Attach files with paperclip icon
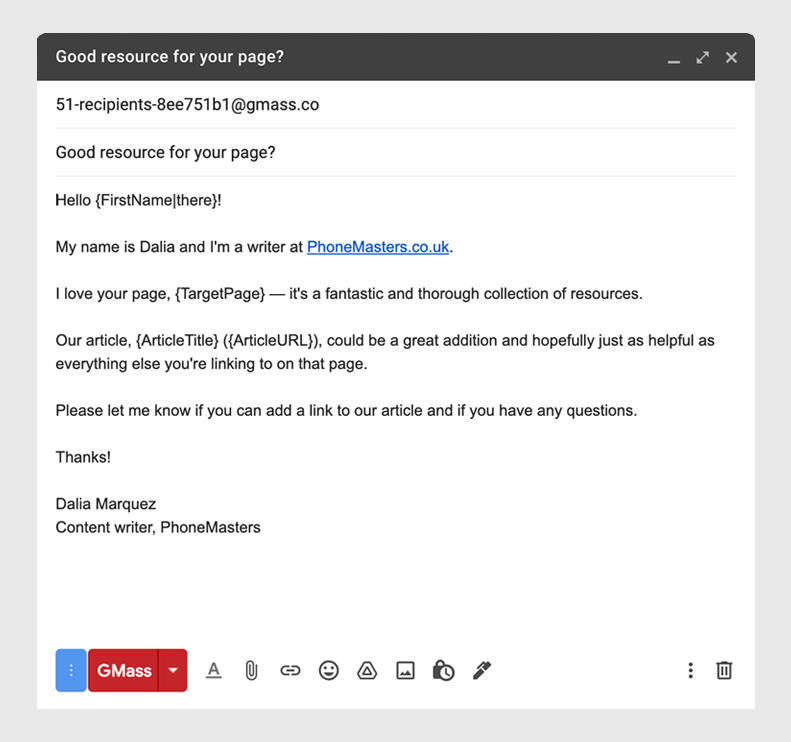Viewport: 791px width, 742px height. click(x=251, y=670)
